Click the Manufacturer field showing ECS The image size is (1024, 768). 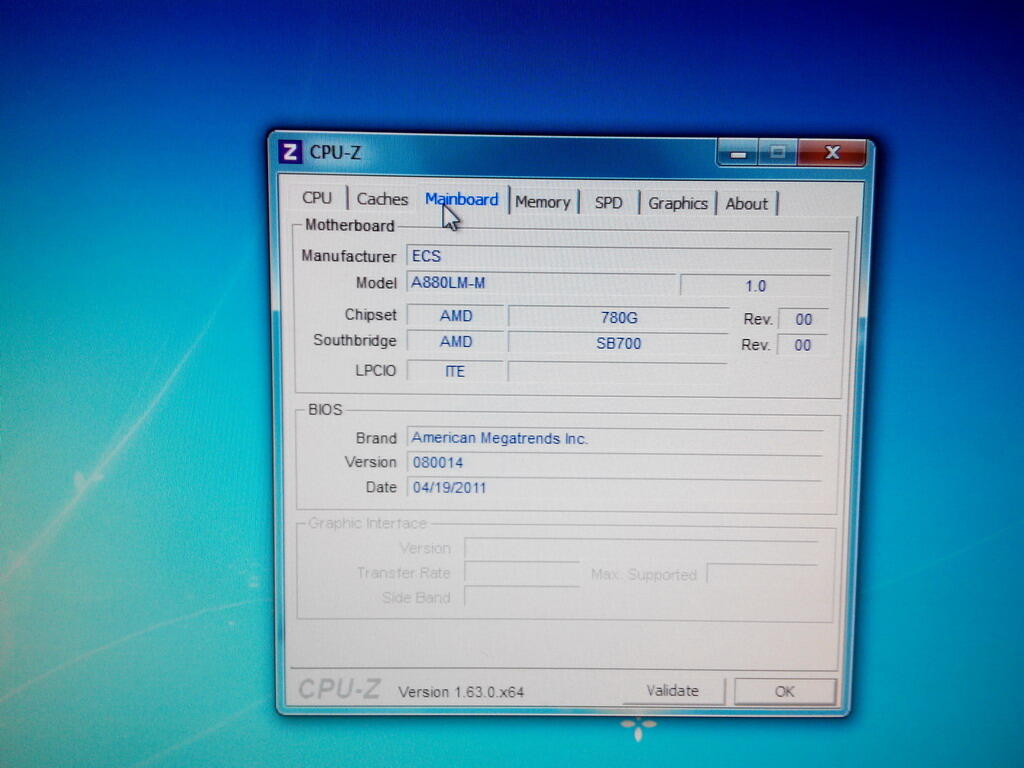(618, 256)
